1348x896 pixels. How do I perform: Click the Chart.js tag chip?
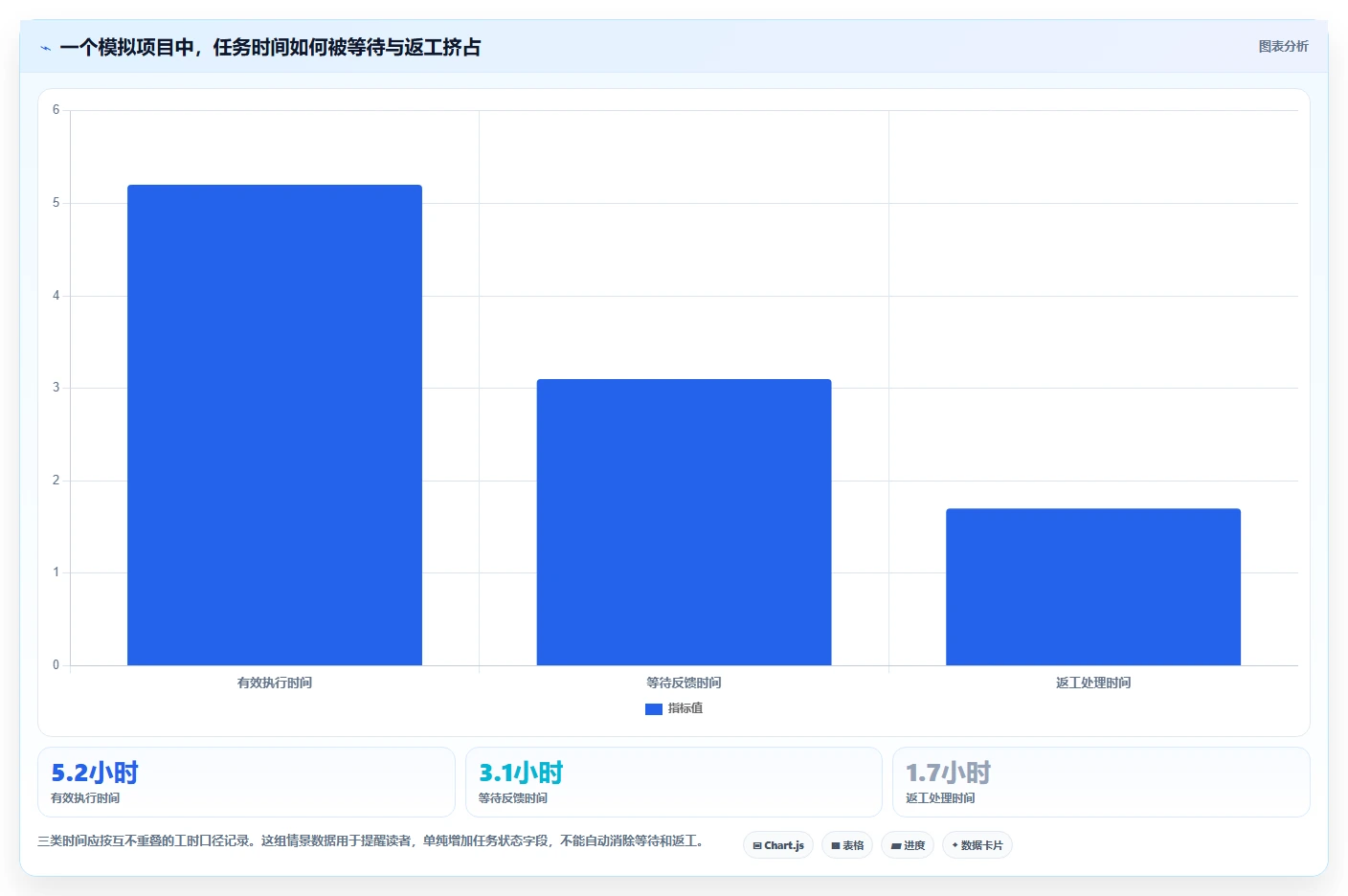point(778,845)
